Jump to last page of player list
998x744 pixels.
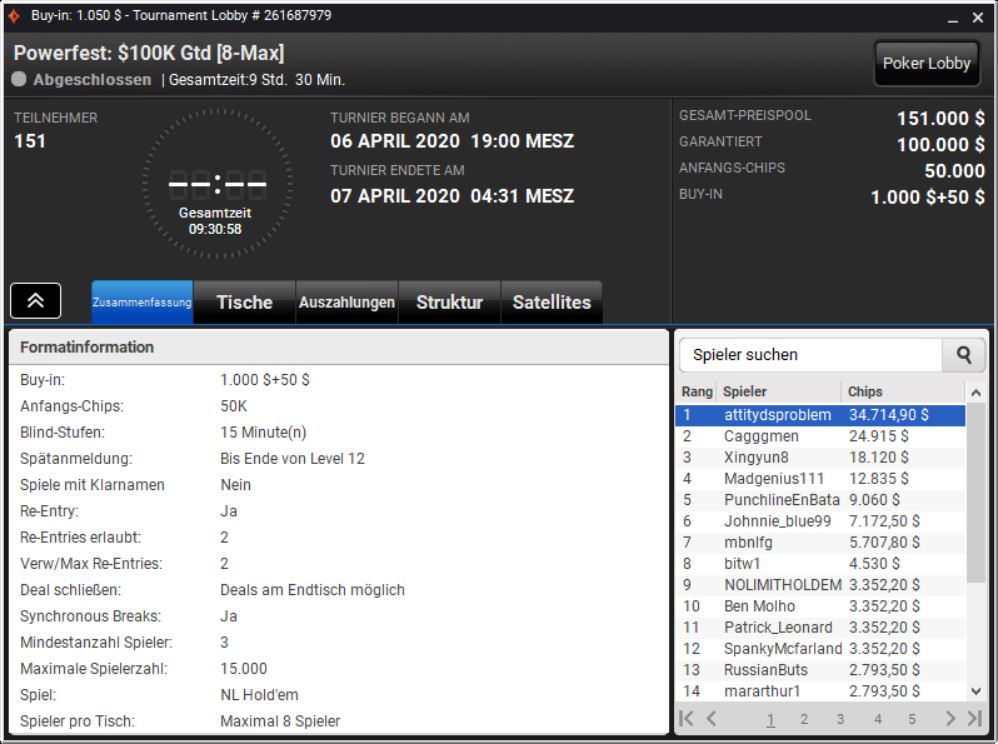974,718
